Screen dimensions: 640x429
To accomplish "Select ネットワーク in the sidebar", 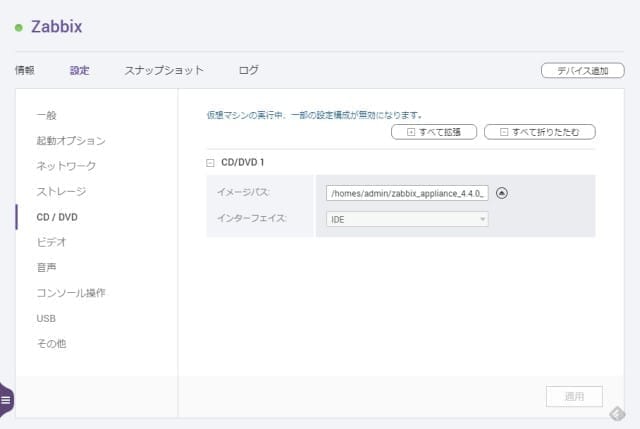I will coord(67,166).
